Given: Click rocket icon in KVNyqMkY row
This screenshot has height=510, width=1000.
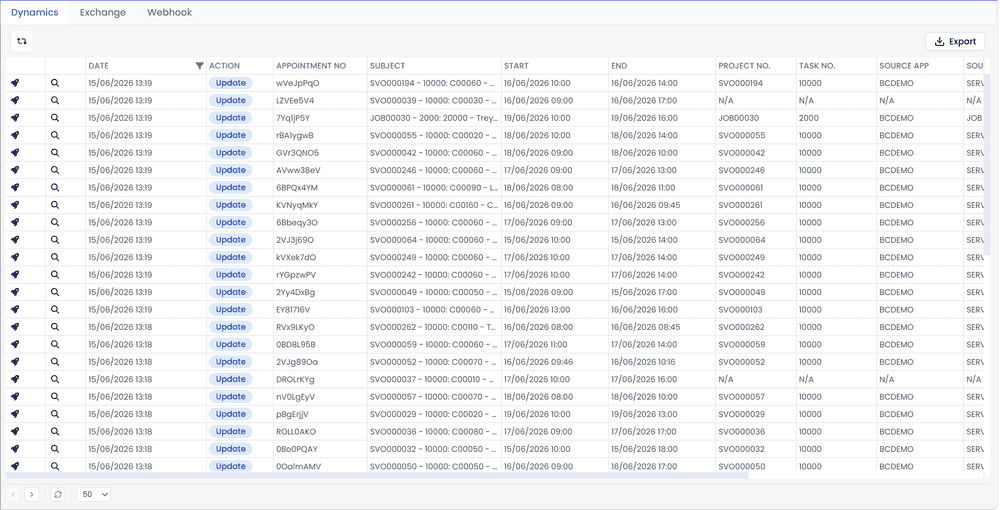Looking at the screenshot, I should [15, 205].
